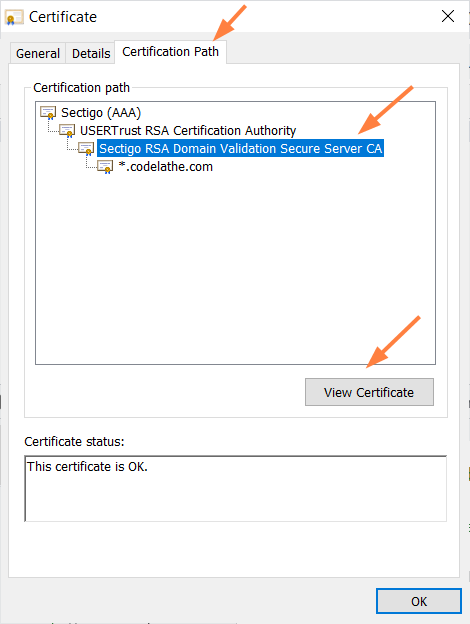Confirm with the OK button
The image size is (470, 624).
click(419, 601)
